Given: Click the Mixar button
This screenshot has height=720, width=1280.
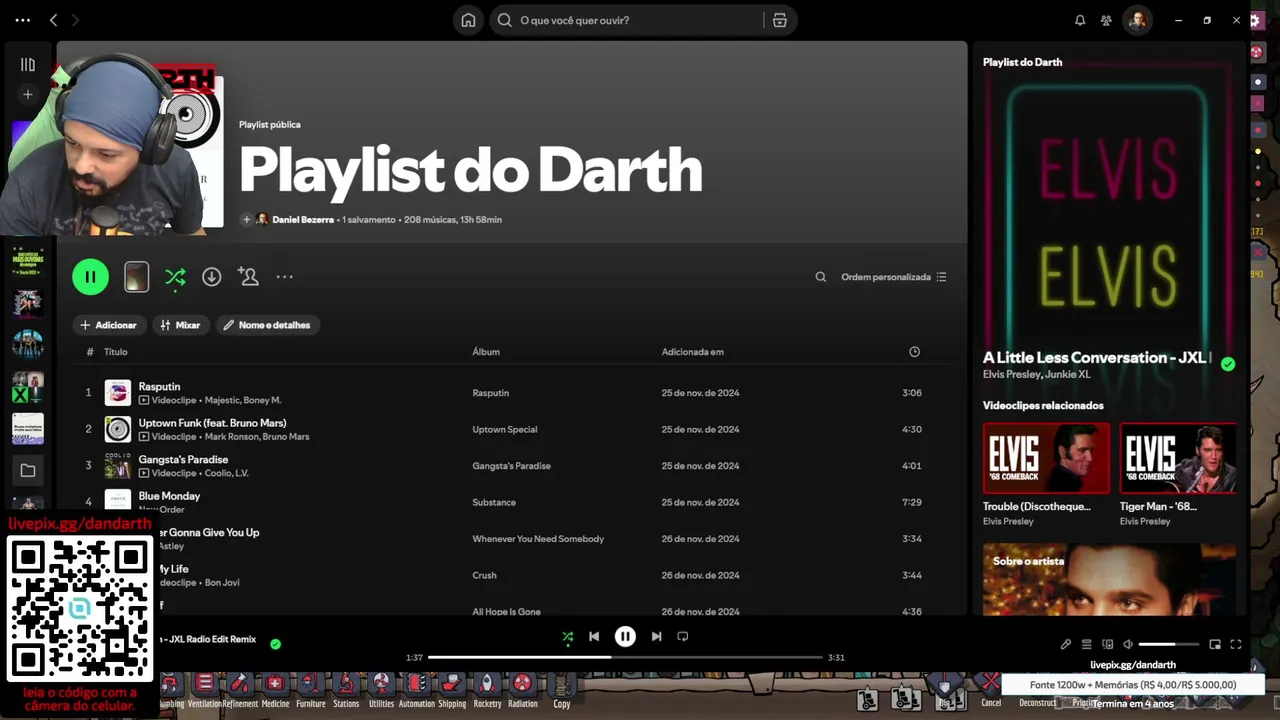Looking at the screenshot, I should pyautogui.click(x=180, y=325).
